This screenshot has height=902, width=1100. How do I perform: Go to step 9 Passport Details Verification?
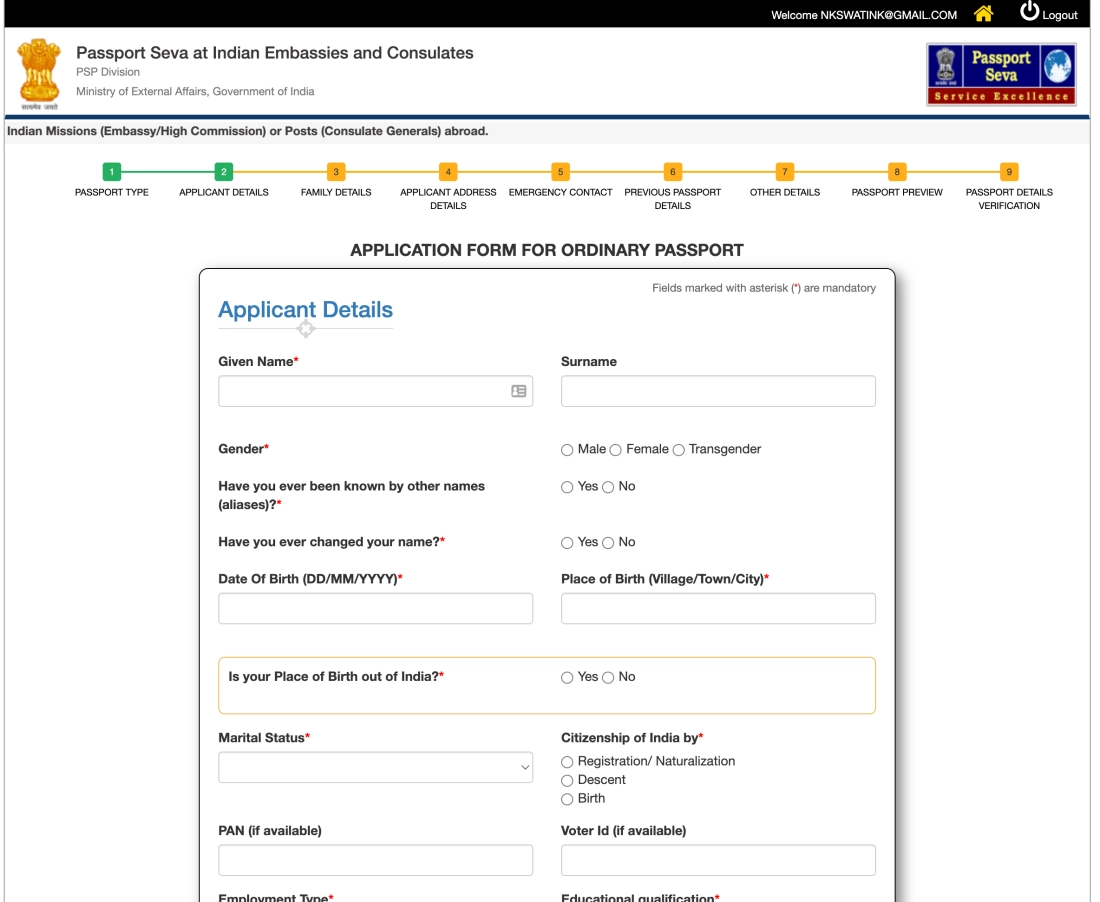coord(1010,172)
